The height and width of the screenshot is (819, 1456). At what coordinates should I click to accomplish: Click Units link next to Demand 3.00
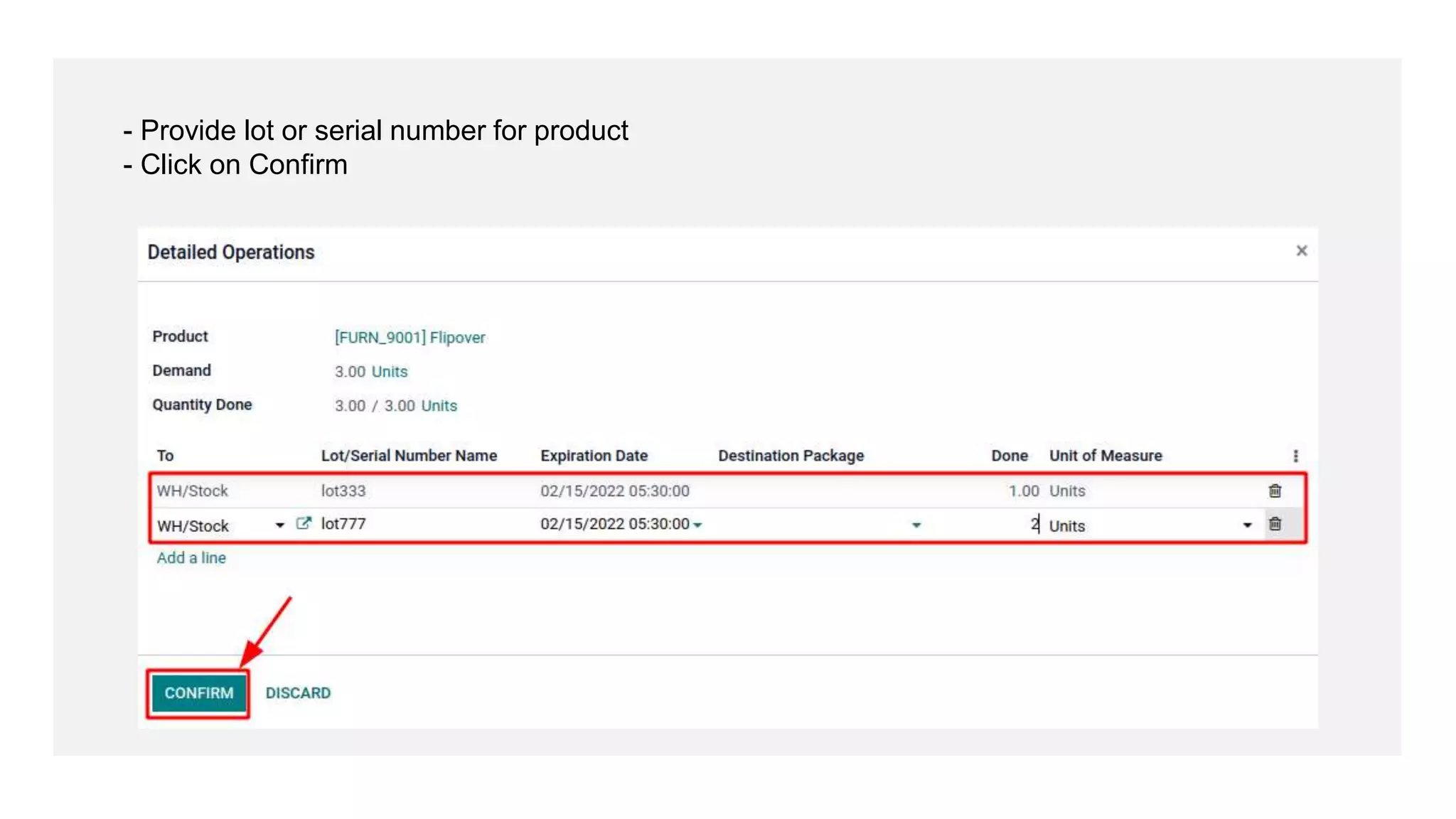[x=390, y=372]
